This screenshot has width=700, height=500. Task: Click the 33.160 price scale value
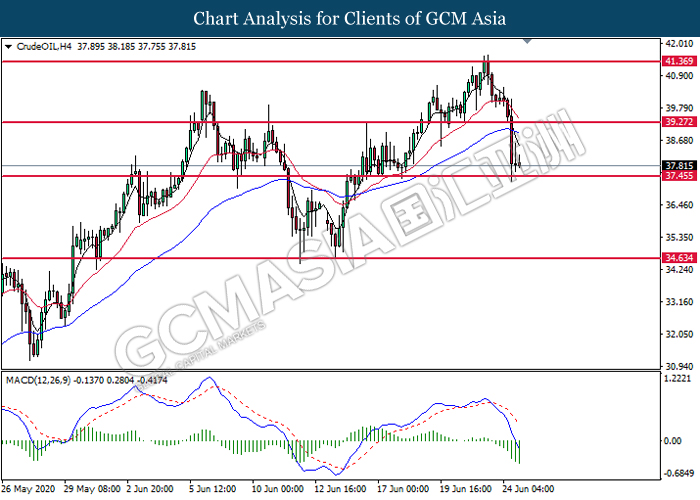tap(679, 302)
